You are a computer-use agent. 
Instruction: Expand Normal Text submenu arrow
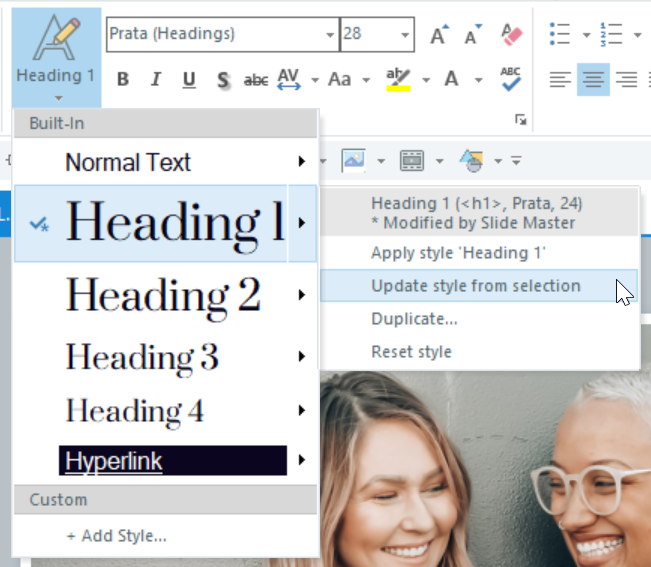pos(302,161)
